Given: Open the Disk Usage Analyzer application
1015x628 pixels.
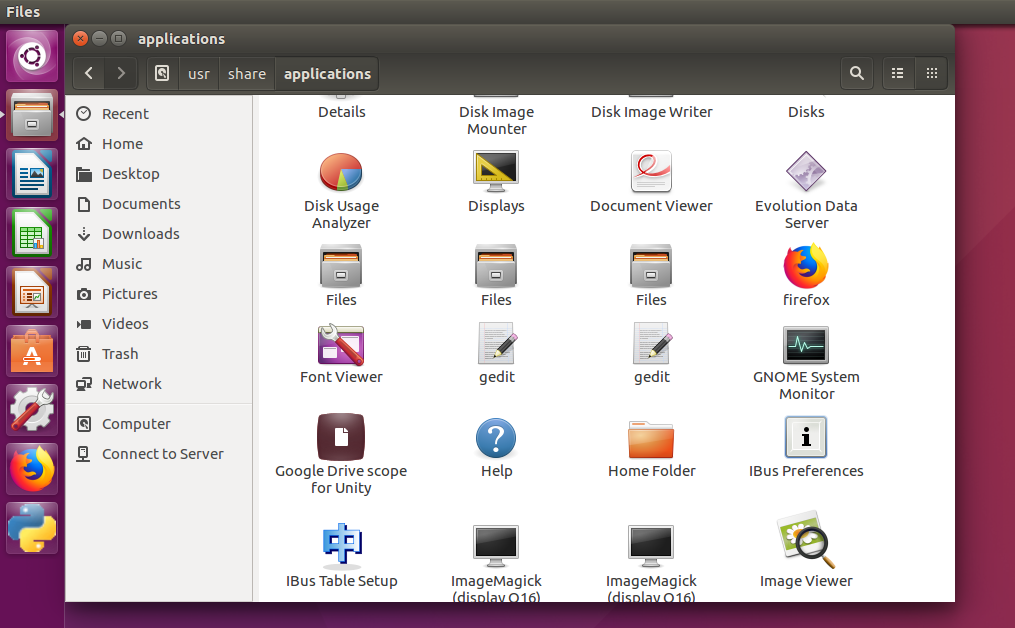Looking at the screenshot, I should pyautogui.click(x=341, y=172).
